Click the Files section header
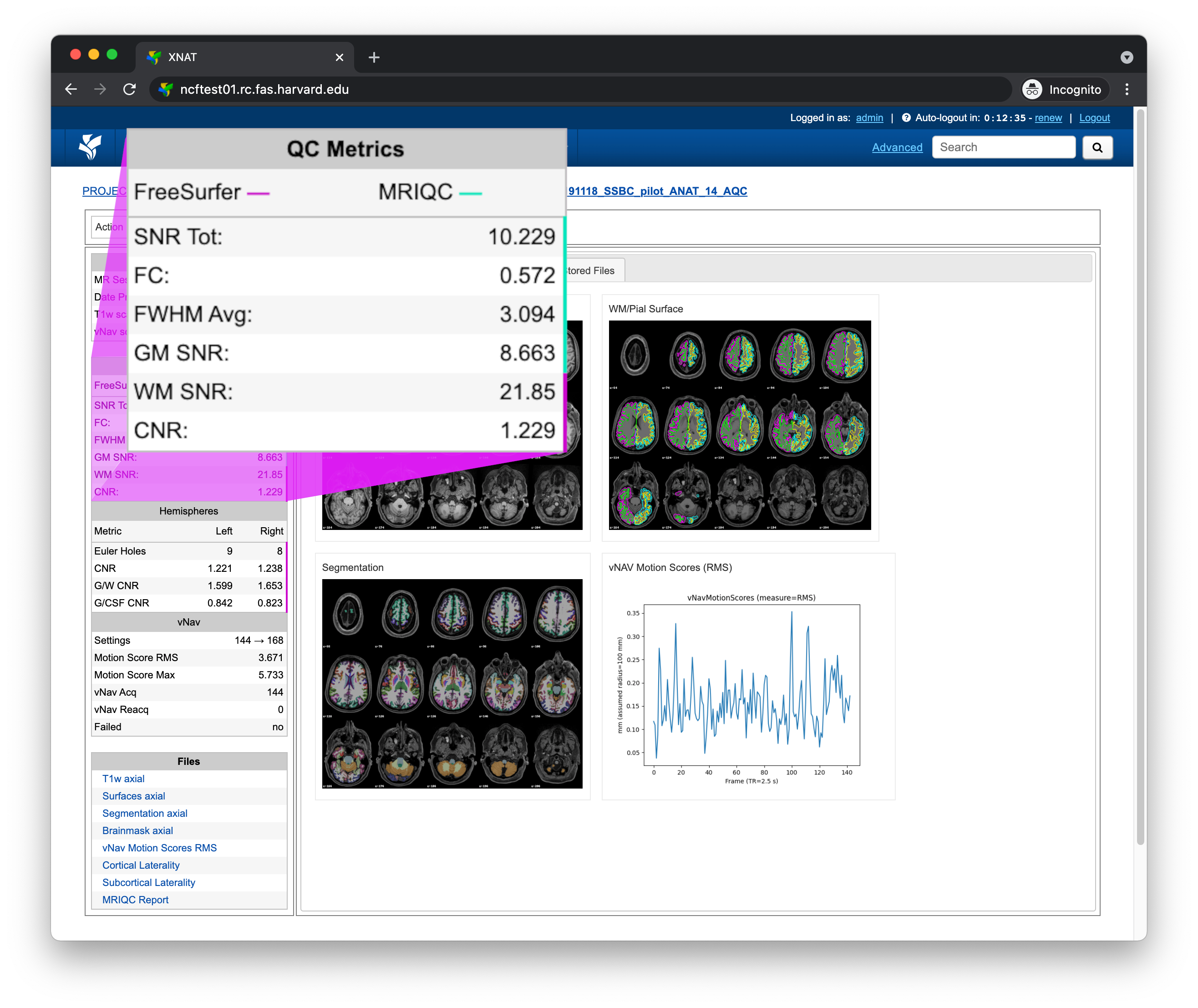 (x=188, y=761)
